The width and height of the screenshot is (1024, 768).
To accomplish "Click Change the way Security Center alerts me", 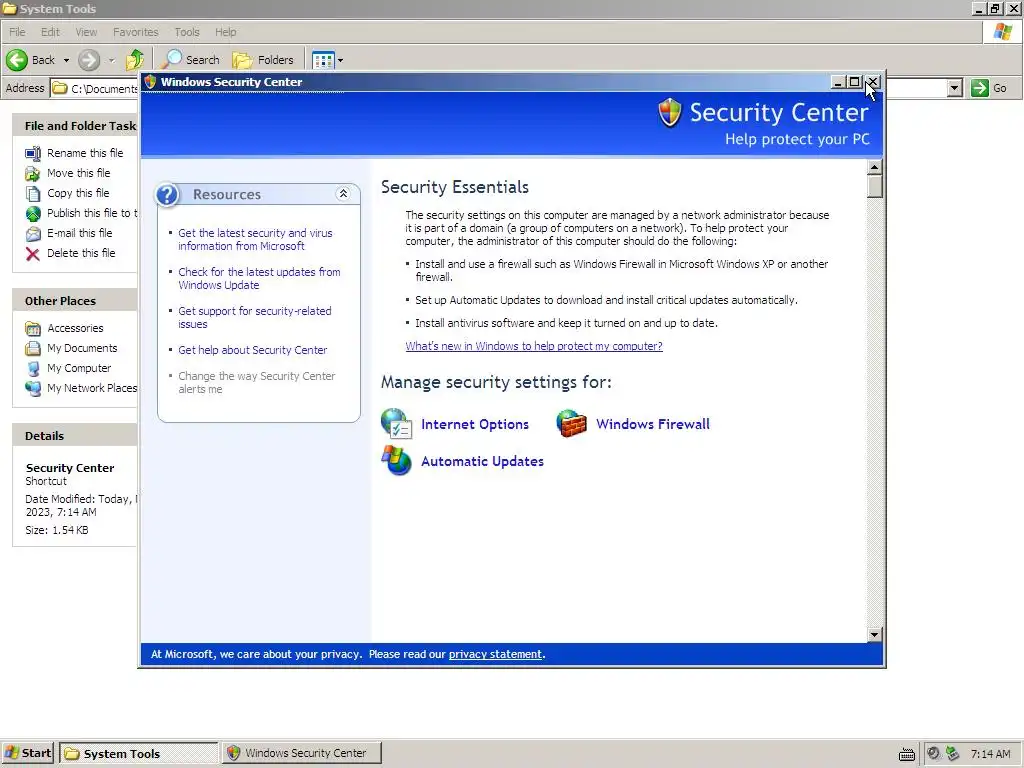I will 257,383.
